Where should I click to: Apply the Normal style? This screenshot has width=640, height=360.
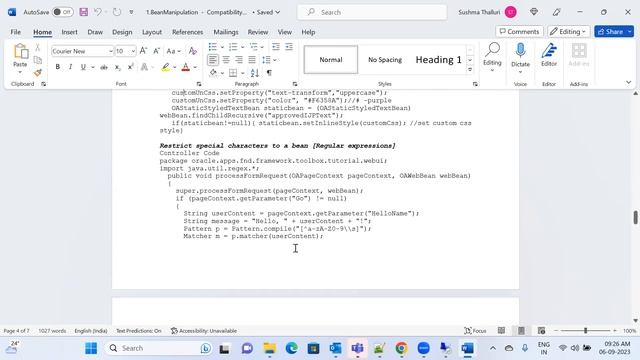point(331,60)
